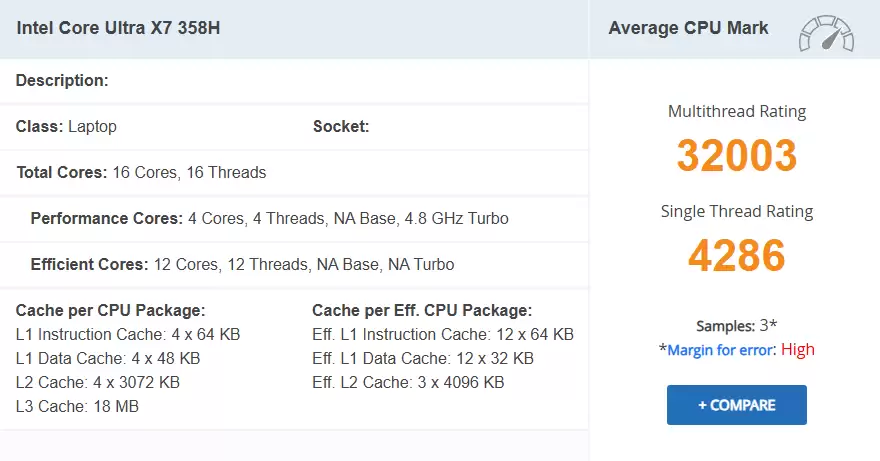Select the Class: Laptop text
This screenshot has width=880, height=461.
pyautogui.click(x=66, y=127)
